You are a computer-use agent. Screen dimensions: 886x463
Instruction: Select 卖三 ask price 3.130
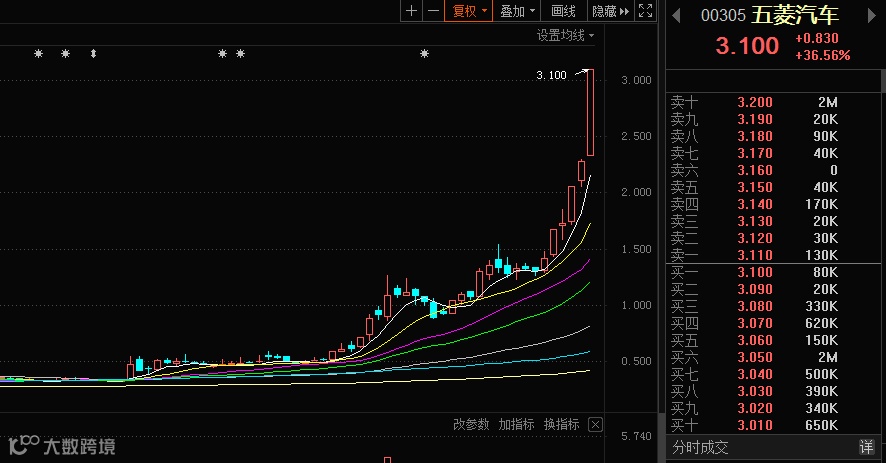755,221
